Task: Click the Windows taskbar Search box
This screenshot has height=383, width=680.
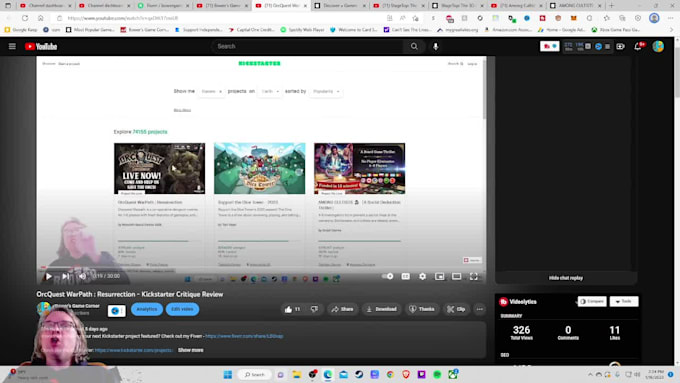Action: tap(255, 374)
